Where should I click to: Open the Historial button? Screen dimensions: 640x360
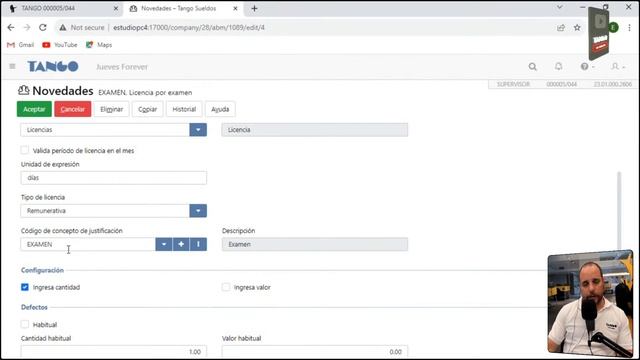184,109
